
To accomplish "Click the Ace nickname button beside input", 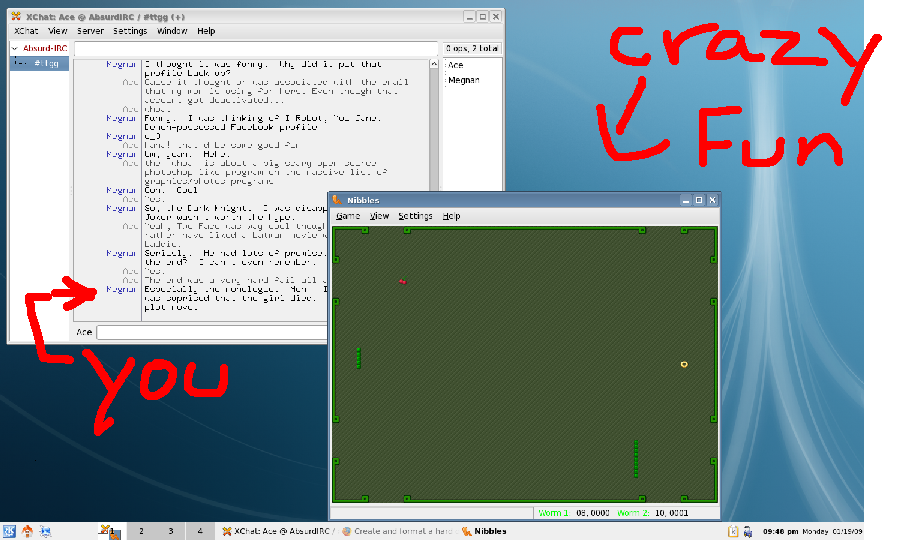I will (x=84, y=332).
